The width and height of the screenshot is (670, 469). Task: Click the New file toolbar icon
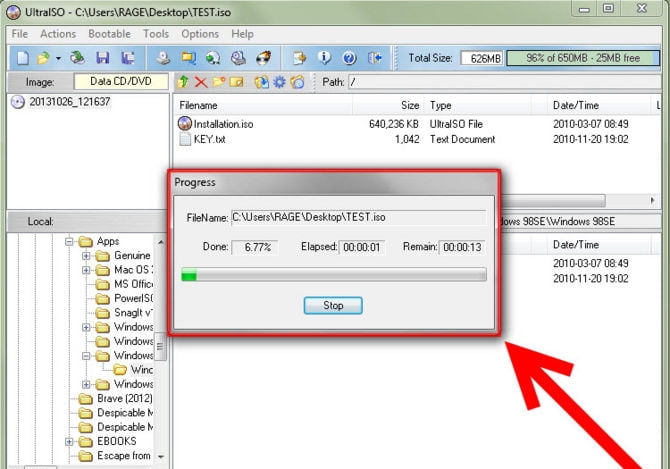click(x=21, y=58)
